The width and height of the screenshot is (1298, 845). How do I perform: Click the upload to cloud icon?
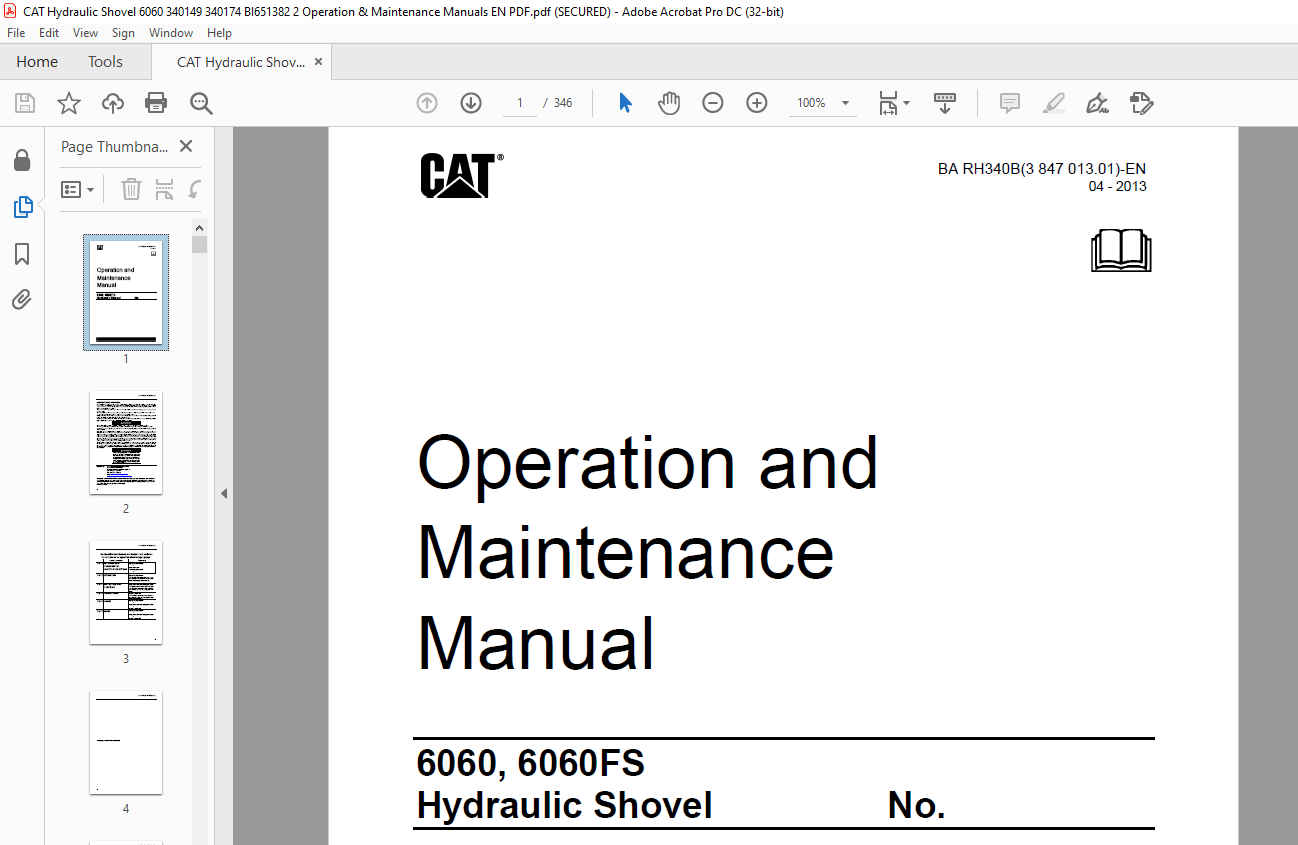pyautogui.click(x=113, y=103)
